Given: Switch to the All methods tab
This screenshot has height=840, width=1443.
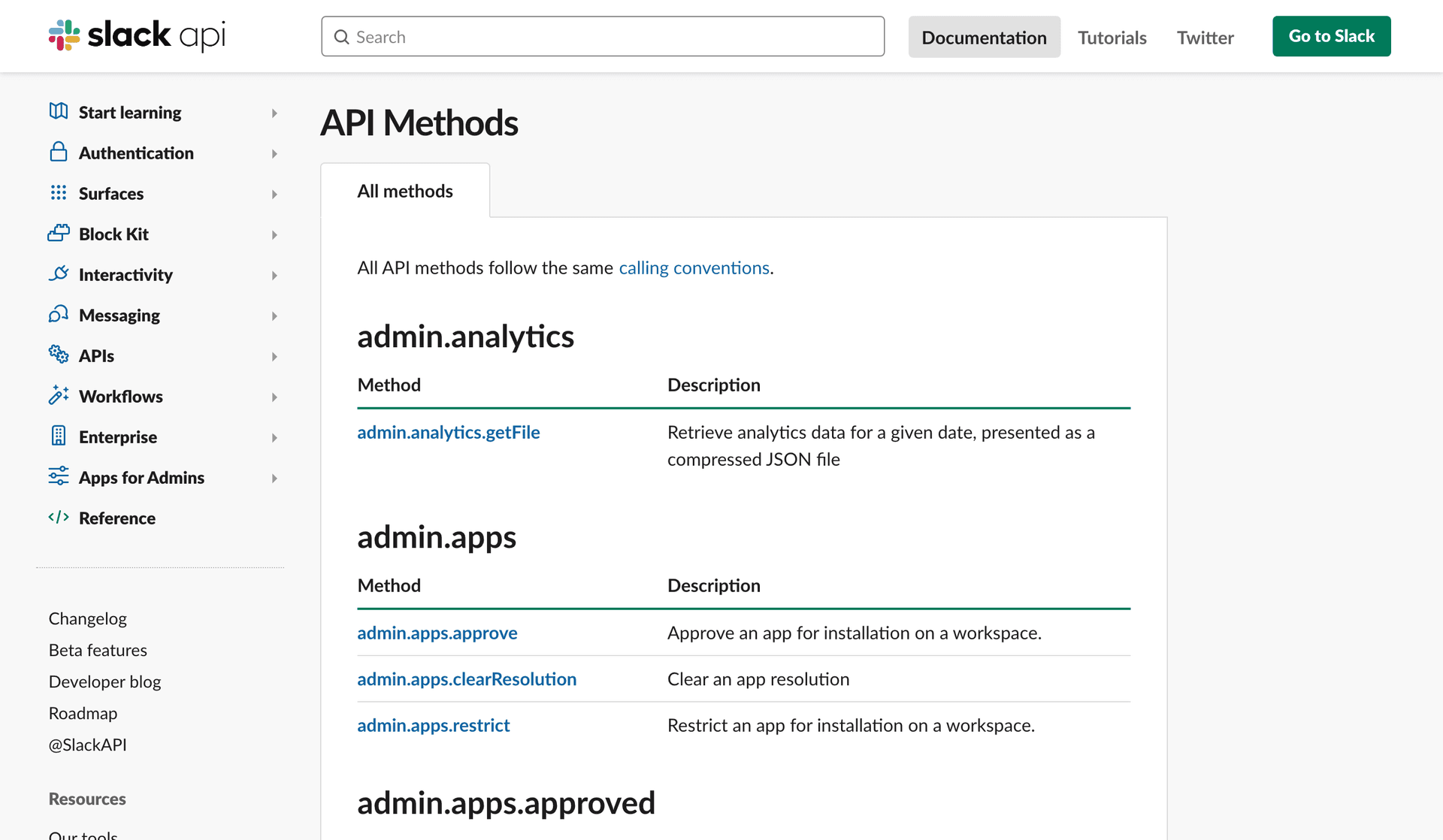Looking at the screenshot, I should point(404,190).
